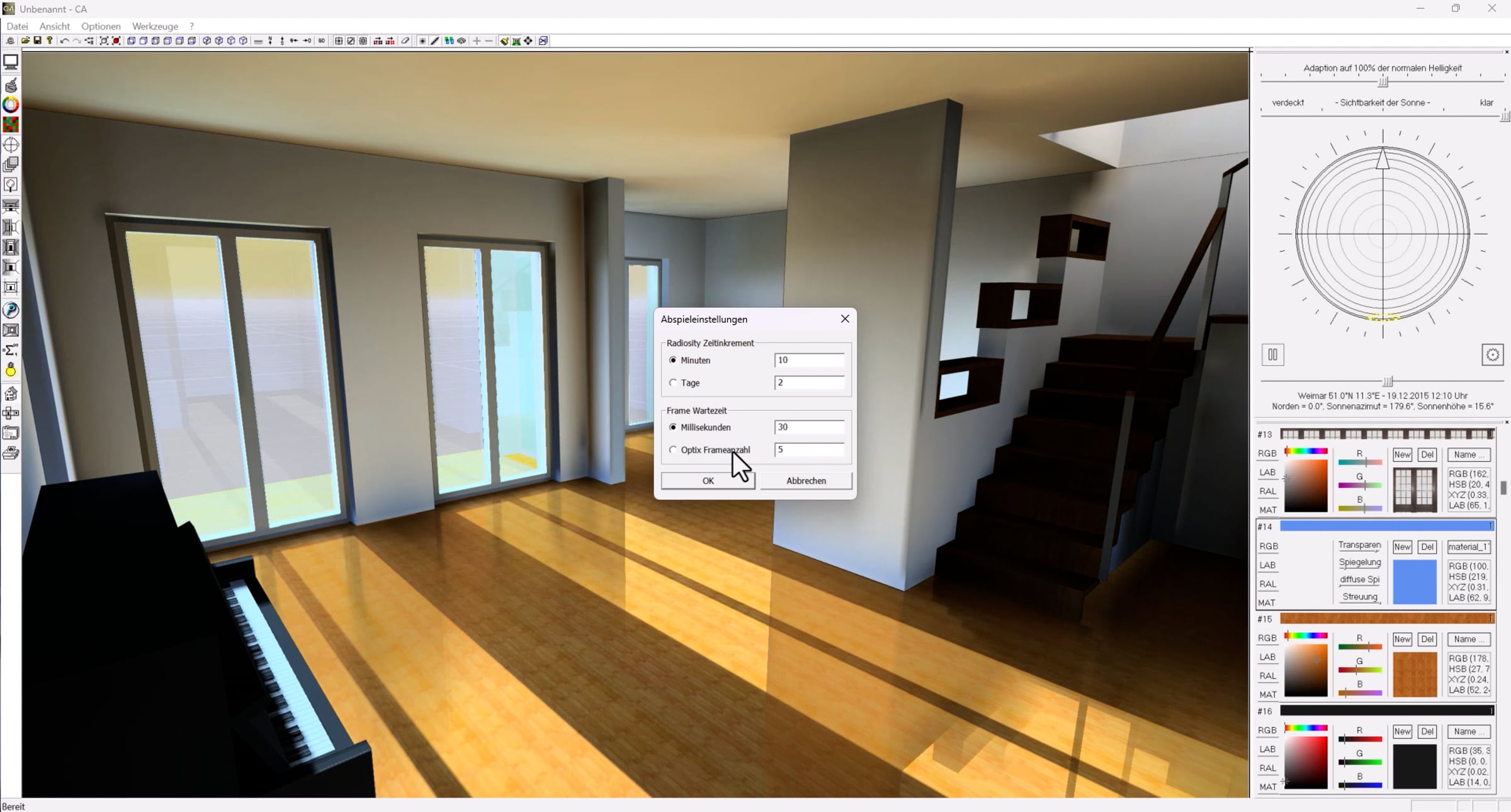Select the color wheel tool in sidebar
Viewport: 1511px width, 812px height.
coord(11,105)
